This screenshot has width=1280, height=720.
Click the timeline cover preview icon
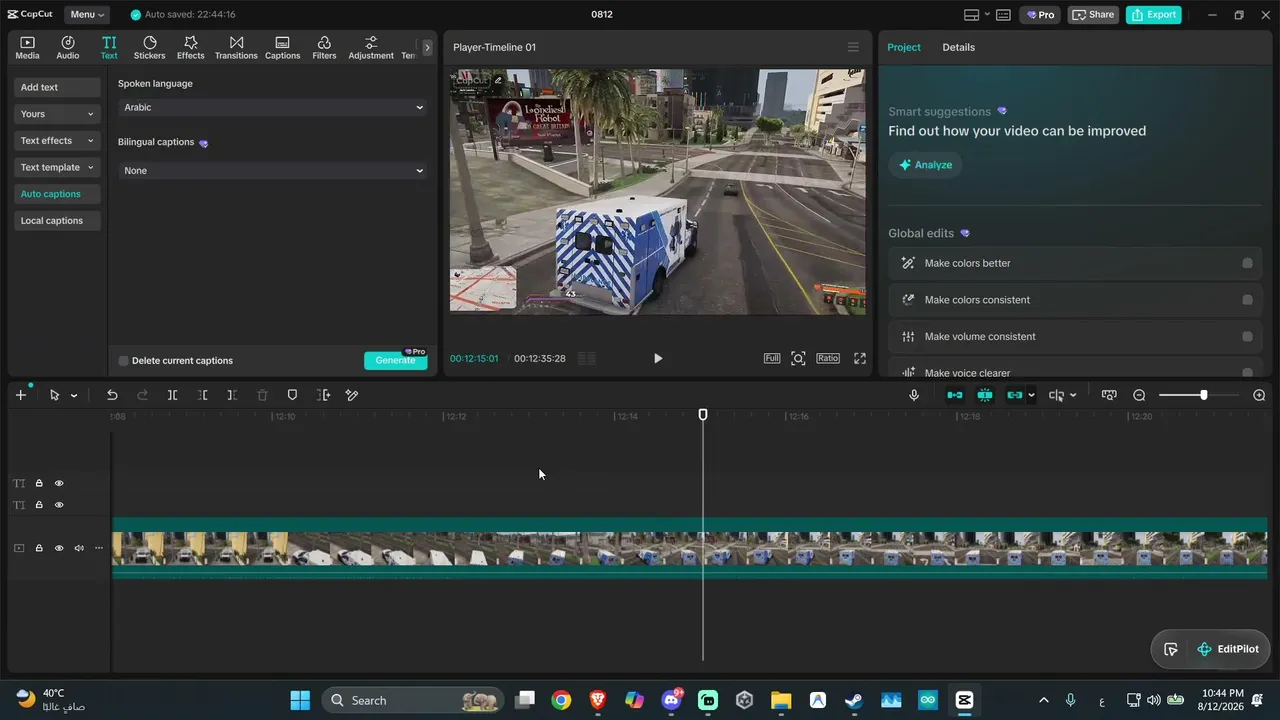tap(1109, 395)
